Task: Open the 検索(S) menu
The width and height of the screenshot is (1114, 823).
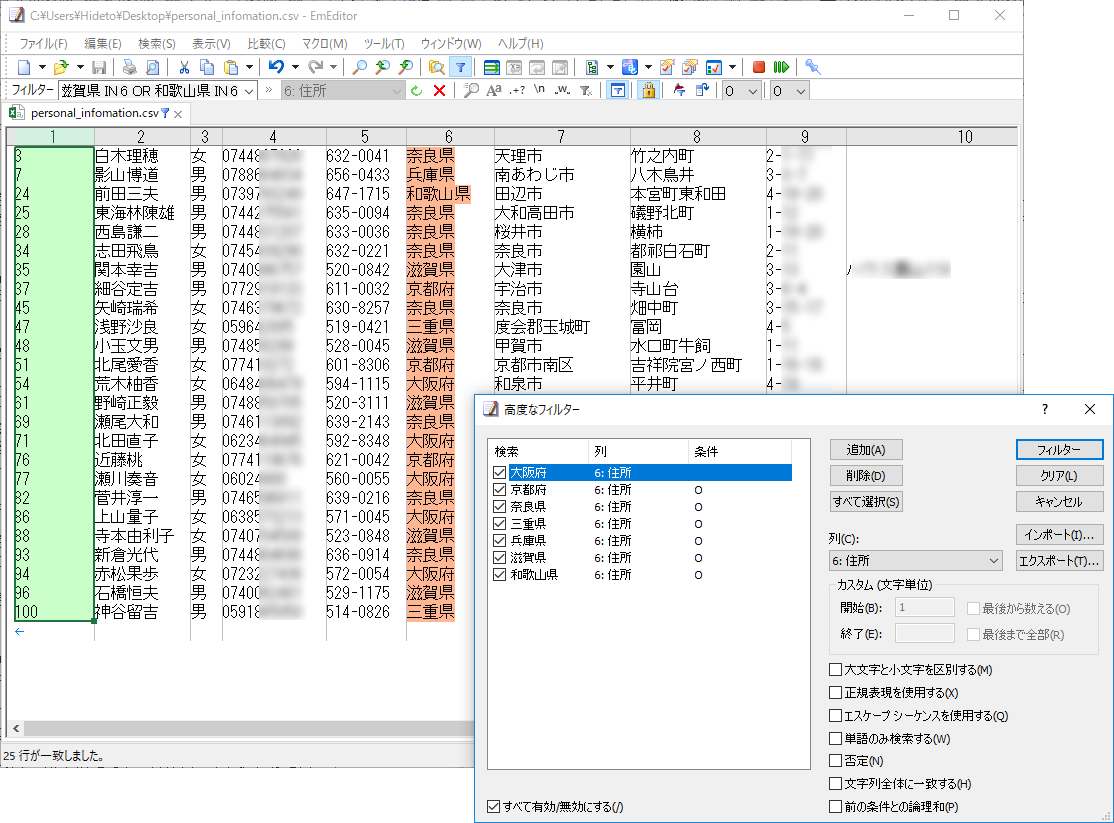Action: coord(156,43)
